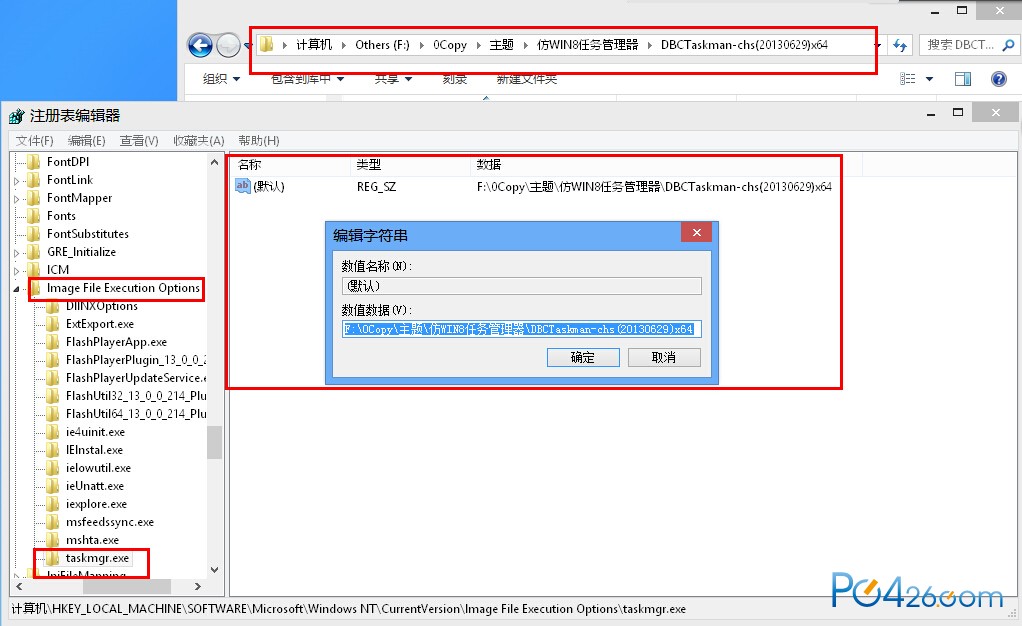Select Image File Execution Options key

pyautogui.click(x=123, y=288)
